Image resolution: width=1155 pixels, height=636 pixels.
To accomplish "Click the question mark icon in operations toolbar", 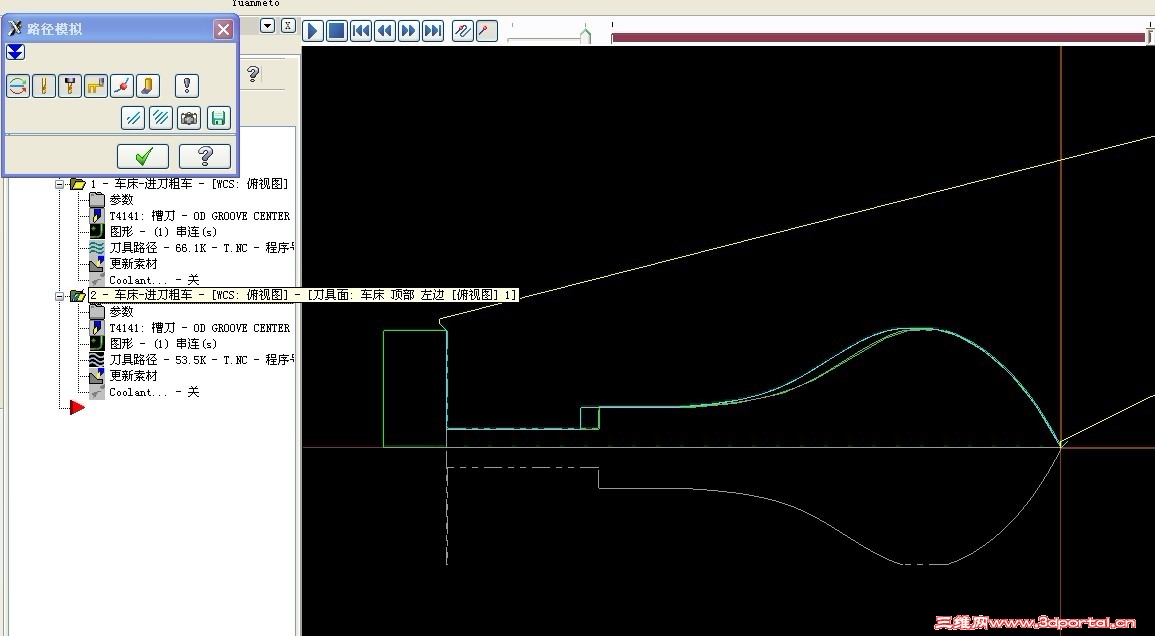I will tap(253, 74).
